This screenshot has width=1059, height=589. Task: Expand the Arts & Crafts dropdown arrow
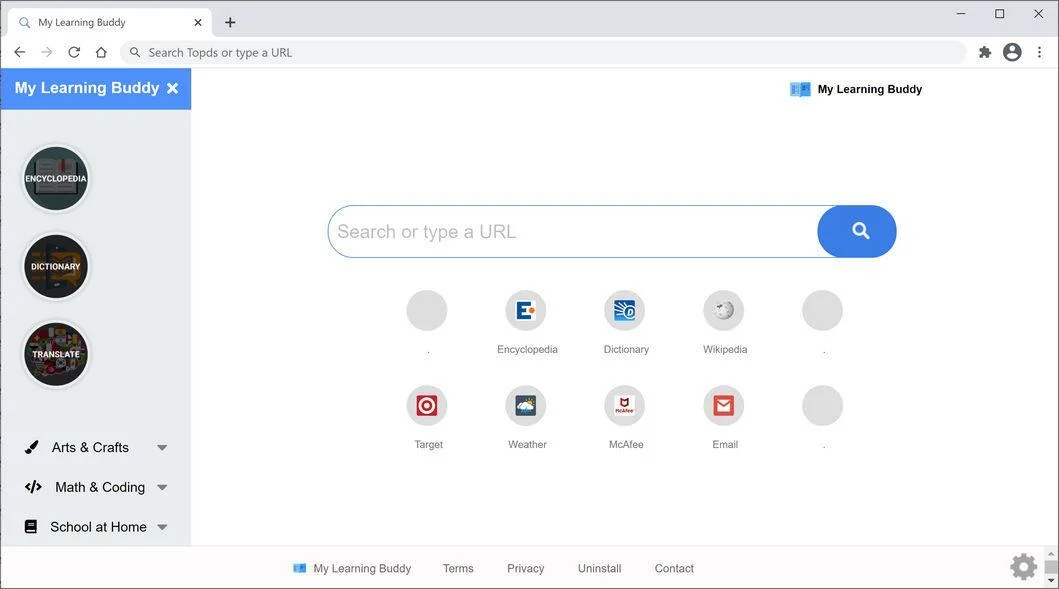(x=162, y=448)
